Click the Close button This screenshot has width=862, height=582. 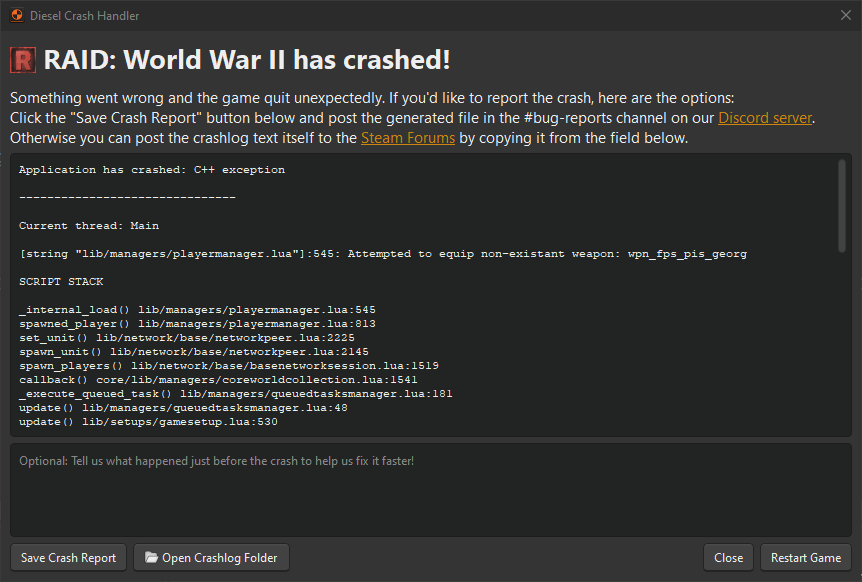click(x=728, y=558)
